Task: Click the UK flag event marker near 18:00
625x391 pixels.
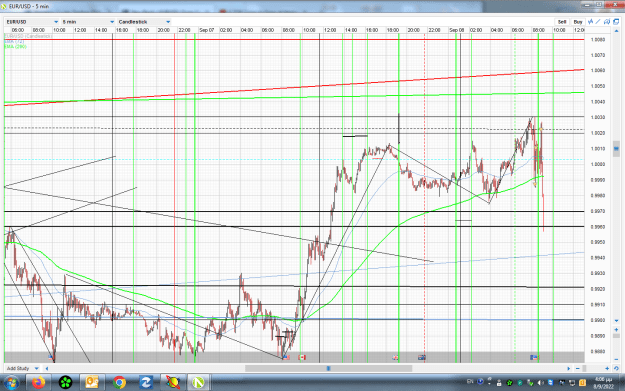Action: pos(395,357)
